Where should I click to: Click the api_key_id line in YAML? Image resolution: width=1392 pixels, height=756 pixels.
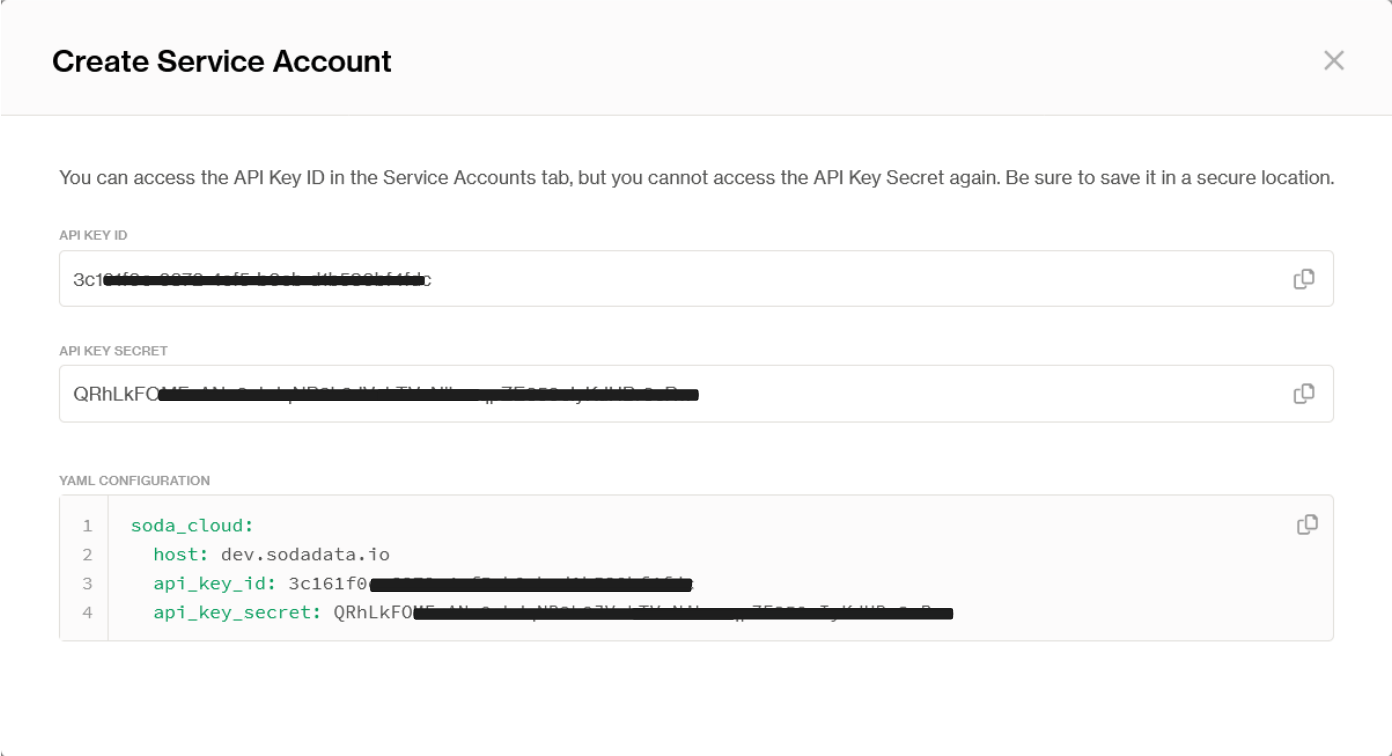214,584
